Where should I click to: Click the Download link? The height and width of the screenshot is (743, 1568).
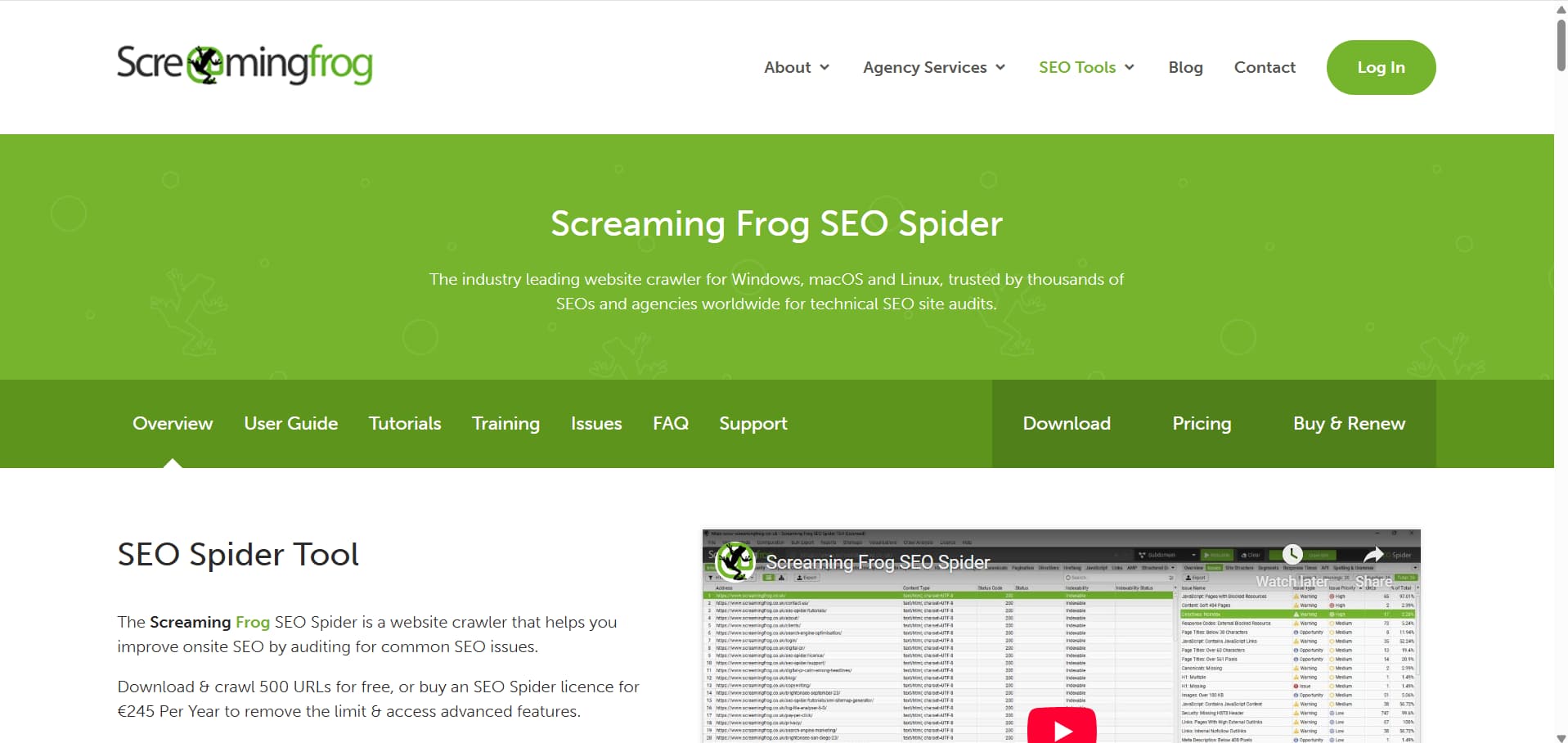pyautogui.click(x=1067, y=423)
